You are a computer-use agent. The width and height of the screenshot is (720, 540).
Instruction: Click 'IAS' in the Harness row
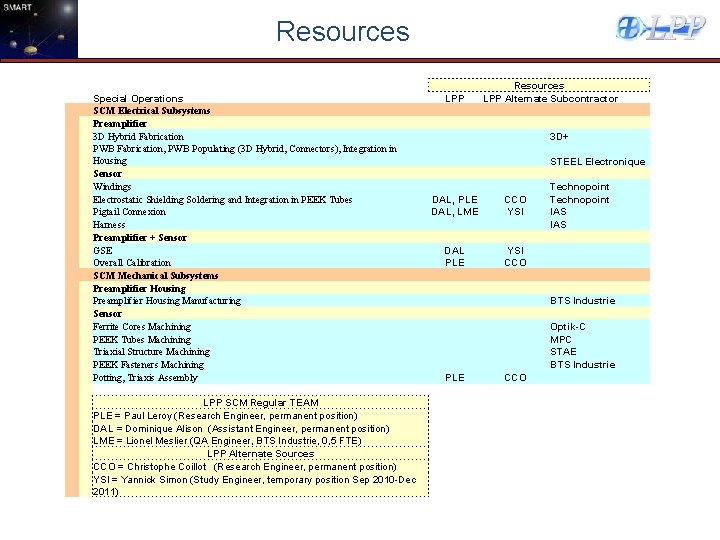(x=558, y=225)
